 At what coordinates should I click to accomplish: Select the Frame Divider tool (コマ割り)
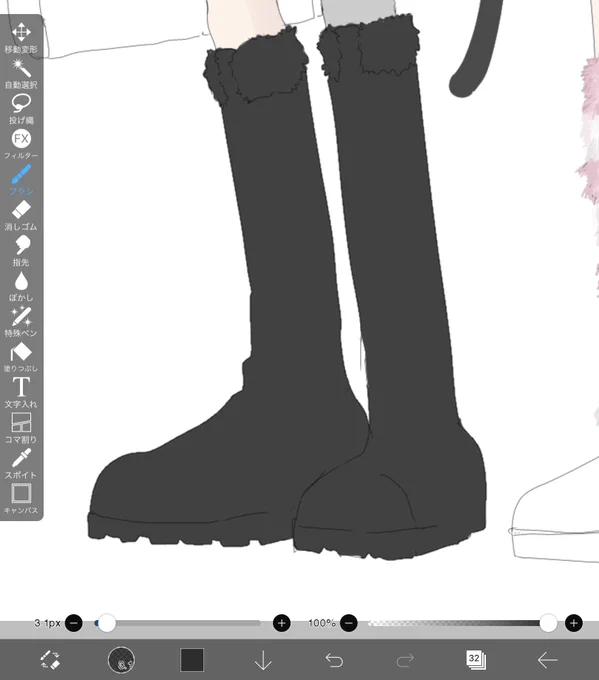(x=21, y=428)
